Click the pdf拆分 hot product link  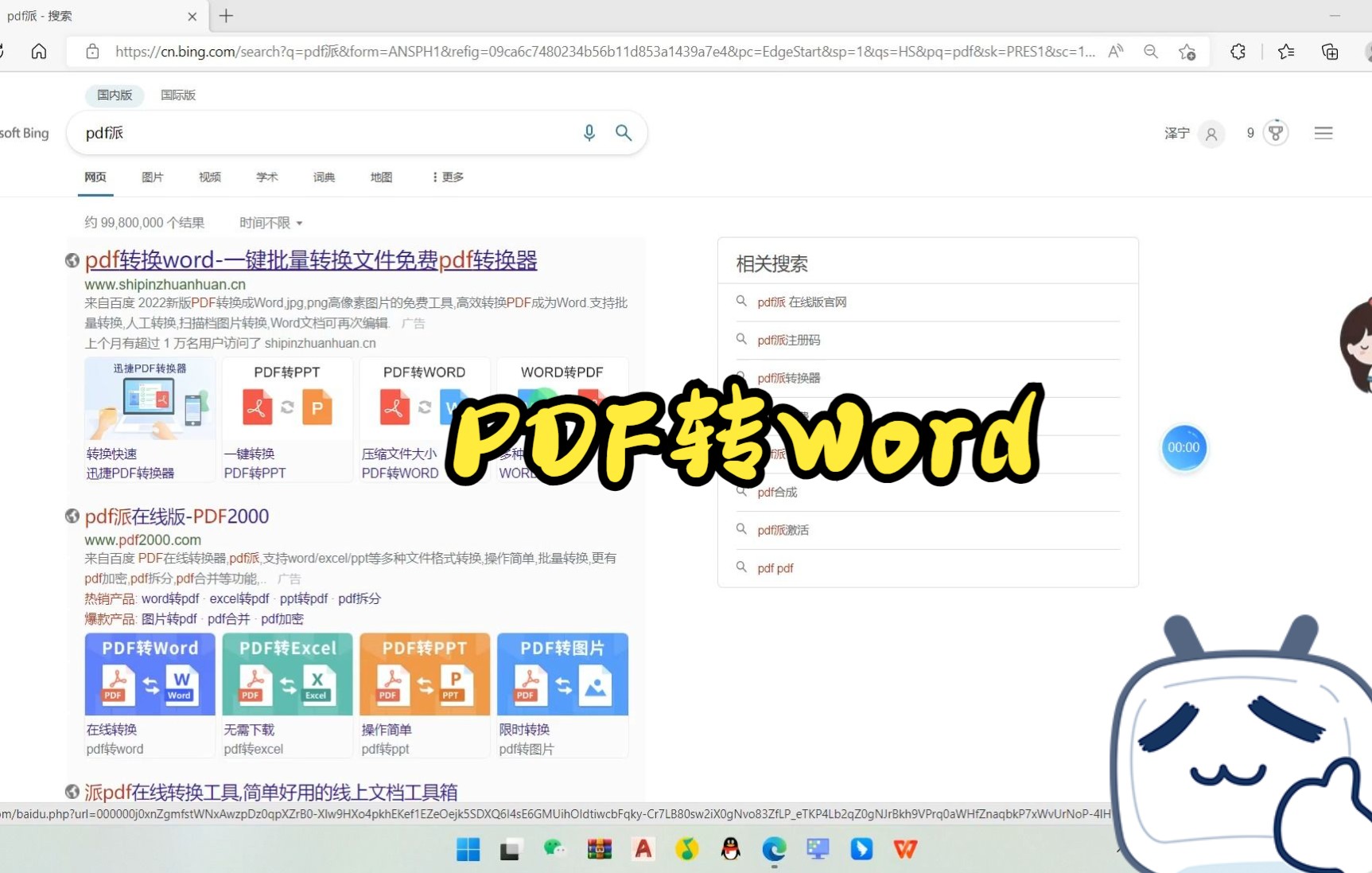click(360, 598)
